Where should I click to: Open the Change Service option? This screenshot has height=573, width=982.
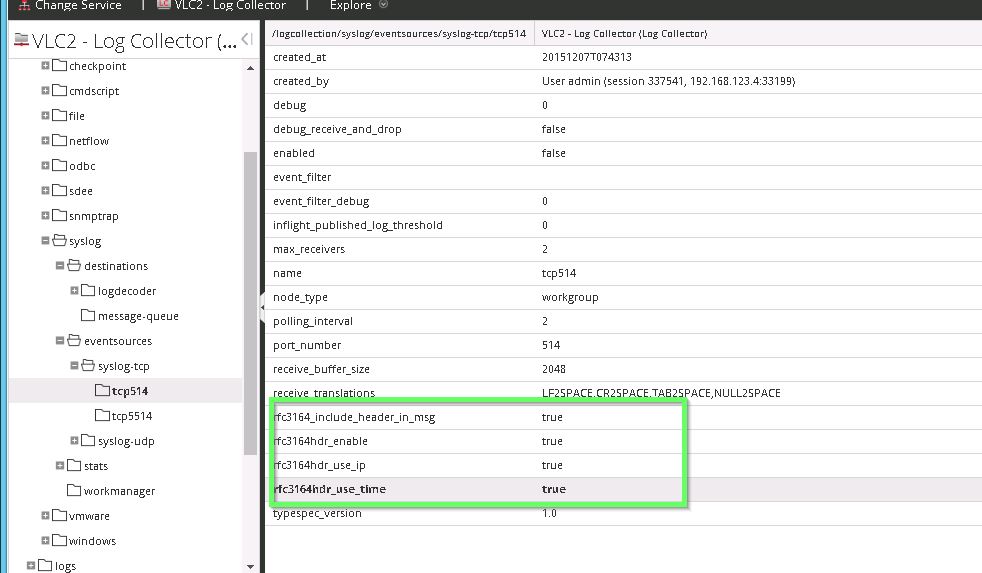[70, 6]
